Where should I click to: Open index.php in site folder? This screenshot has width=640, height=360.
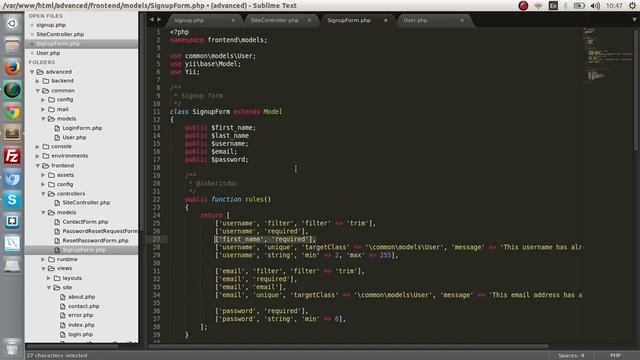pos(81,325)
